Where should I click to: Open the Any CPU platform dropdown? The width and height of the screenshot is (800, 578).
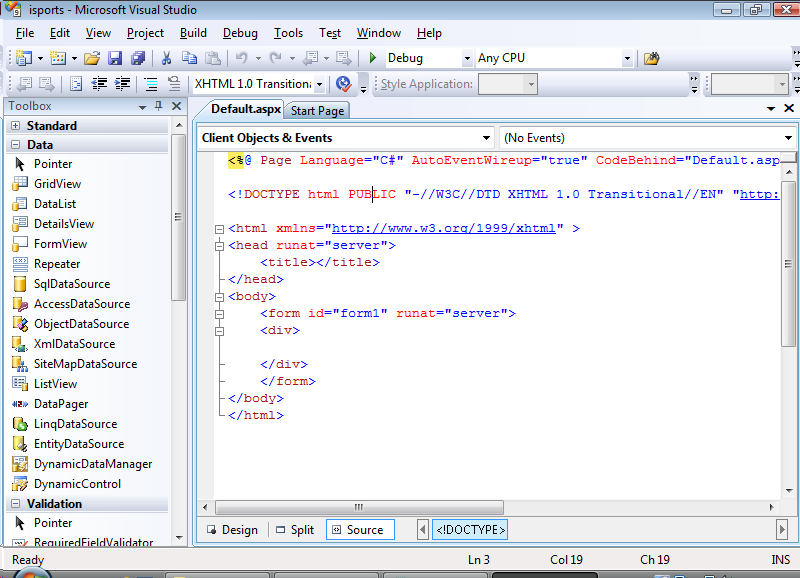pos(628,59)
